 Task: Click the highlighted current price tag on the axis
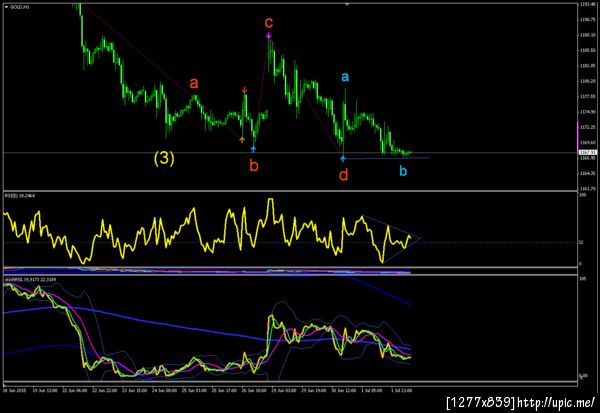click(586, 152)
